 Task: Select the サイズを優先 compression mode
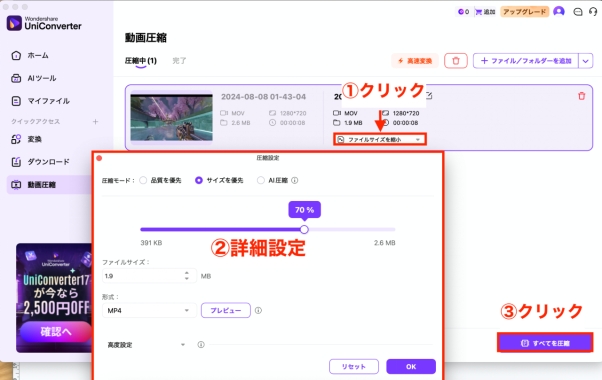198,180
